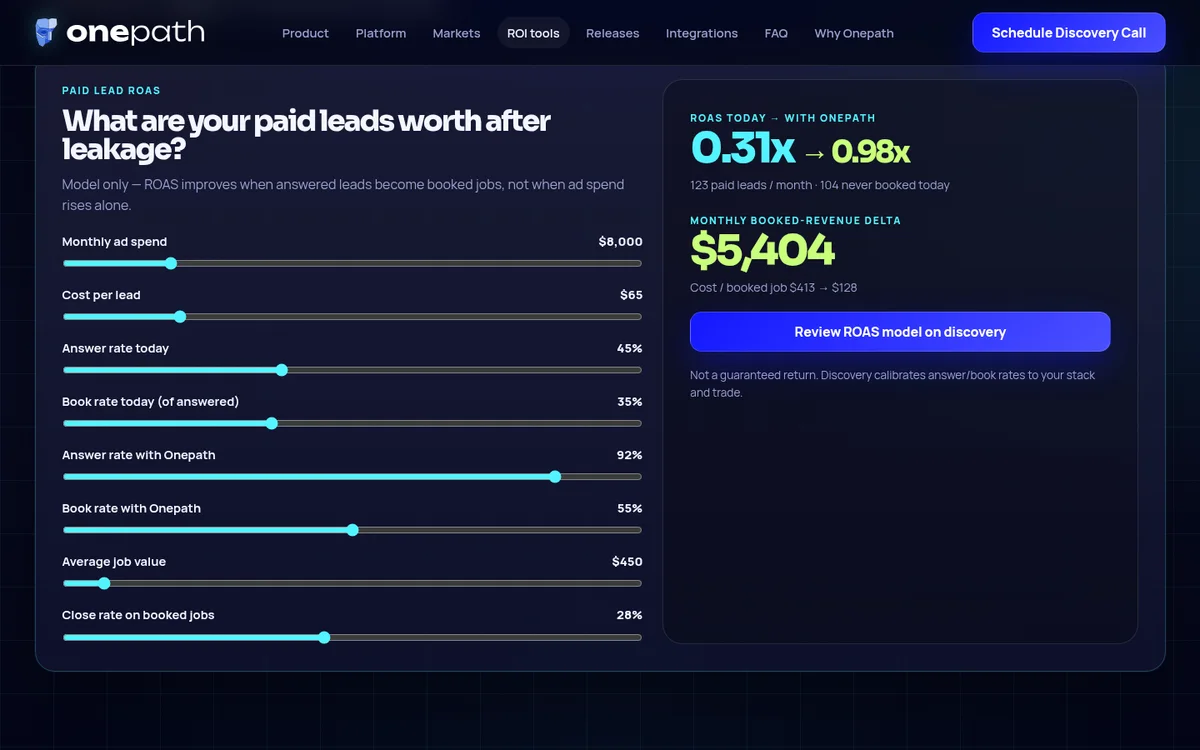This screenshot has width=1200, height=750.
Task: Click the 45% answer rate value
Action: 629,348
